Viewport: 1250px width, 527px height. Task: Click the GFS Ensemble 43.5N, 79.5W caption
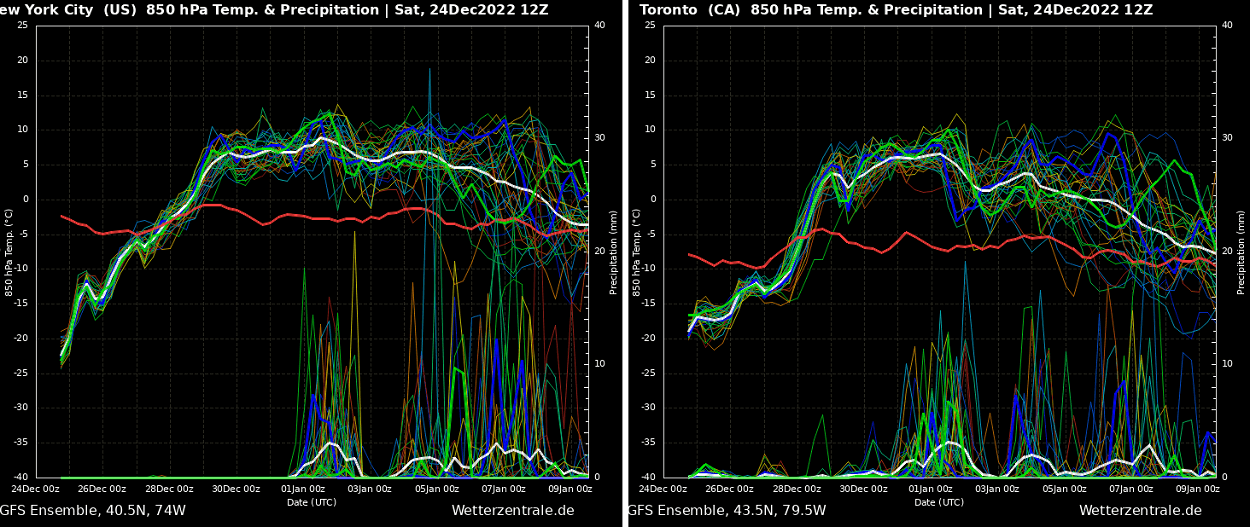[x=727, y=511]
